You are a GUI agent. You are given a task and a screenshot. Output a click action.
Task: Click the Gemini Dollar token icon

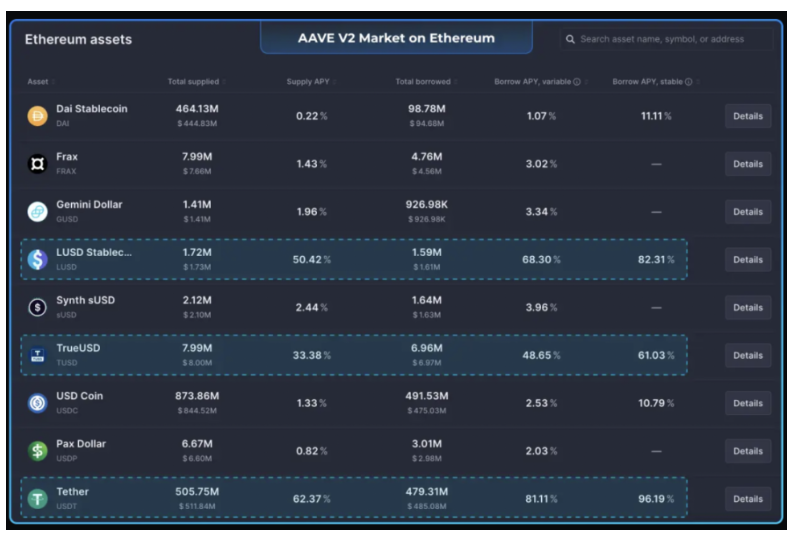pyautogui.click(x=37, y=211)
